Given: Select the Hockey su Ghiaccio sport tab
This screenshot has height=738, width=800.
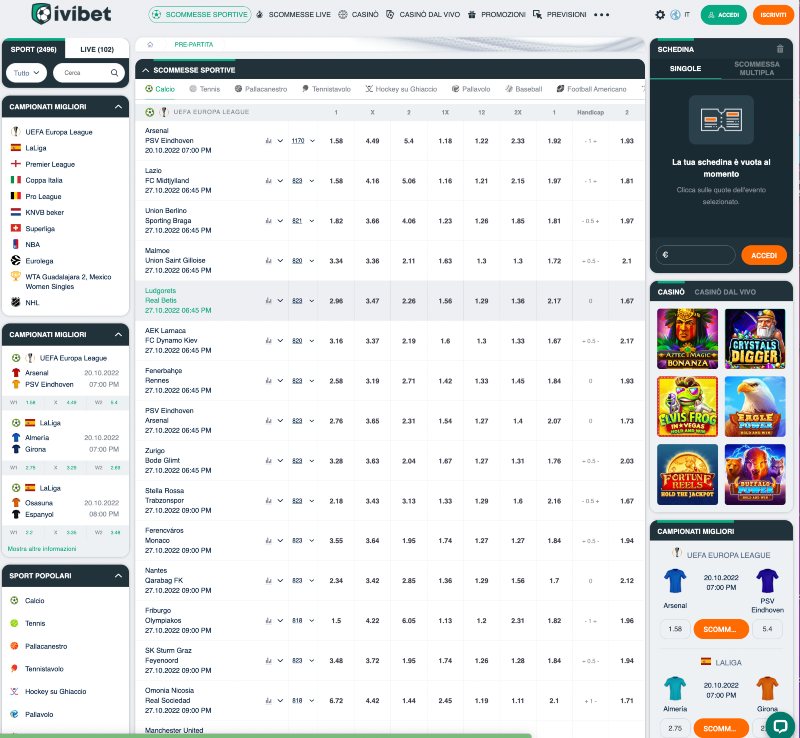Looking at the screenshot, I should click(x=401, y=89).
